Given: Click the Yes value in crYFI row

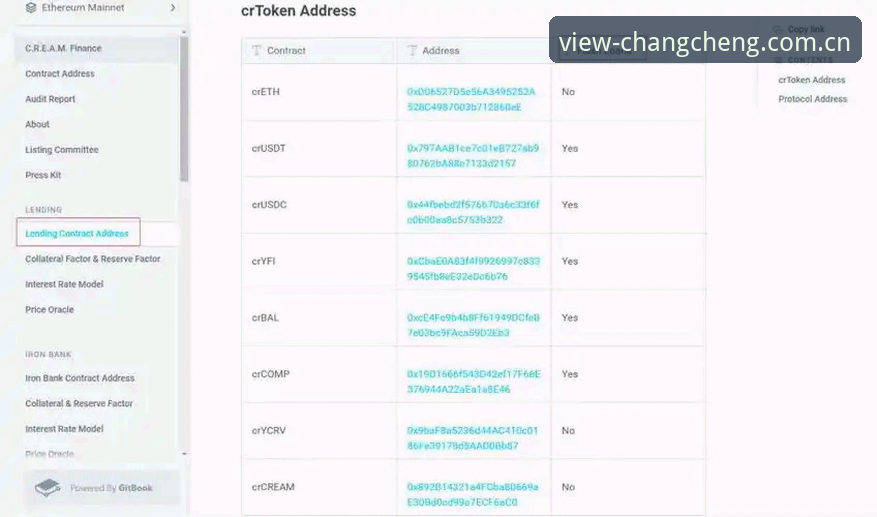Looking at the screenshot, I should coord(570,261).
